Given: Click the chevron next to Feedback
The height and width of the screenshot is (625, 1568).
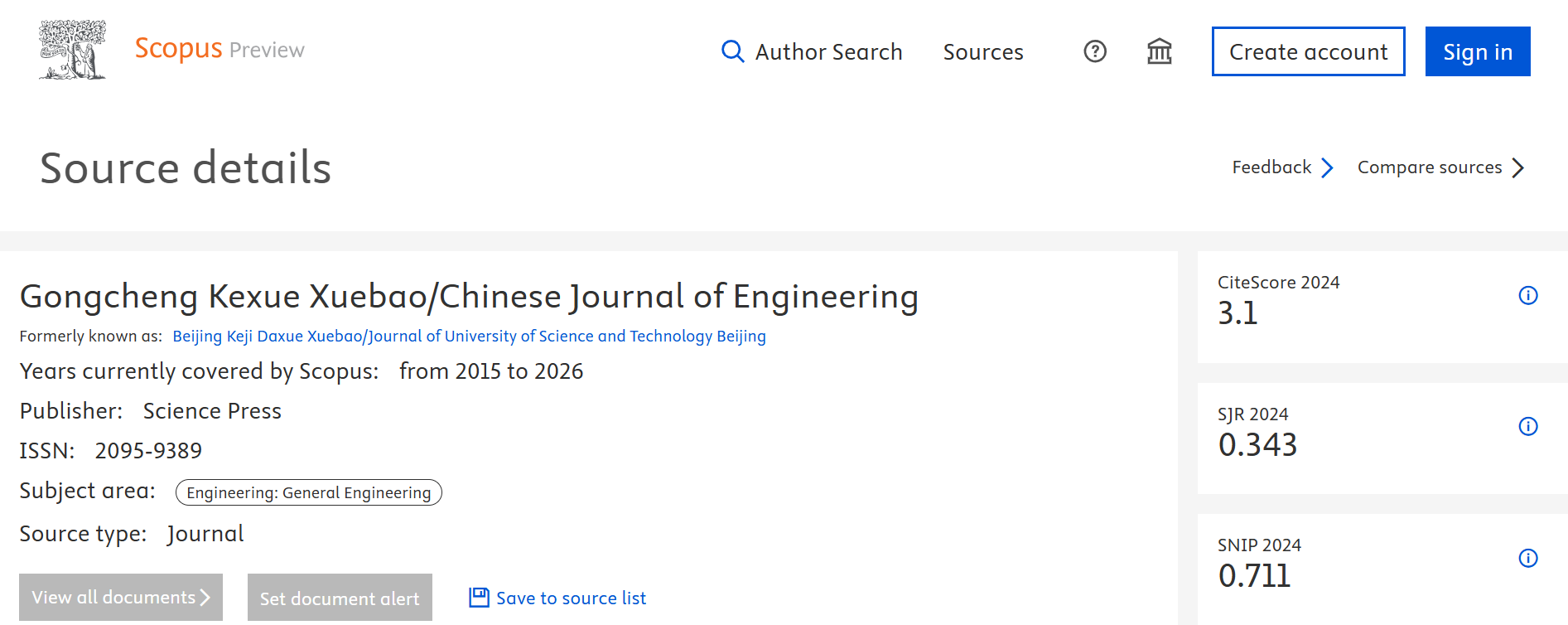Looking at the screenshot, I should (x=1327, y=168).
